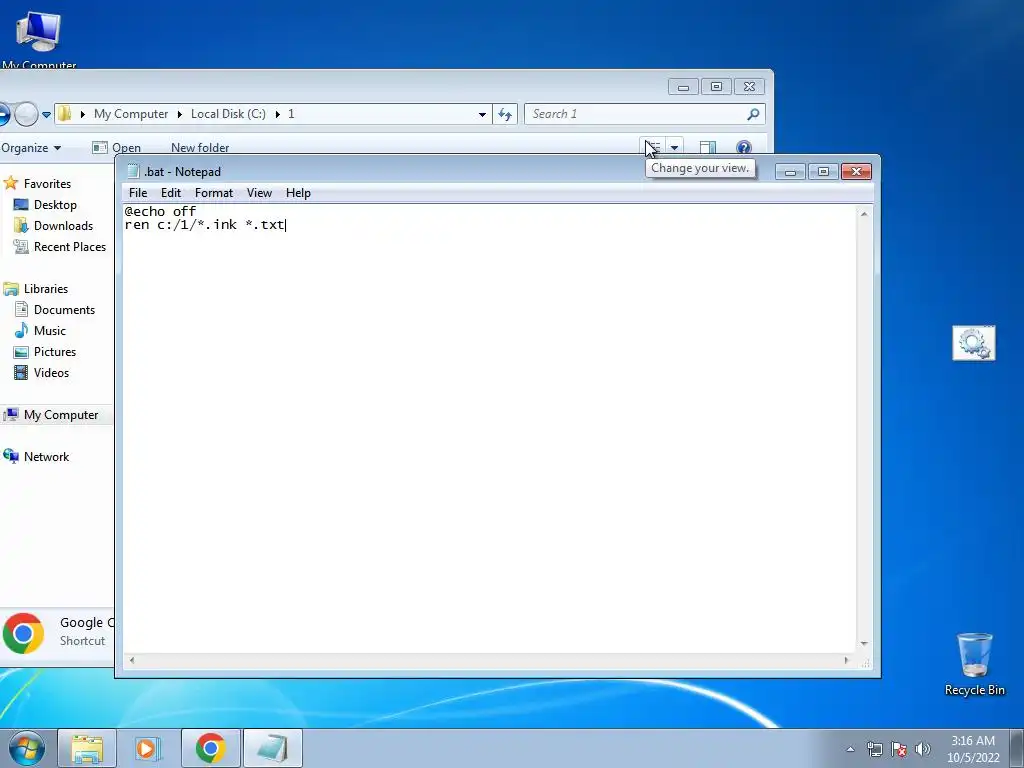Click the network tray icon
The width and height of the screenshot is (1024, 768).
coord(874,749)
